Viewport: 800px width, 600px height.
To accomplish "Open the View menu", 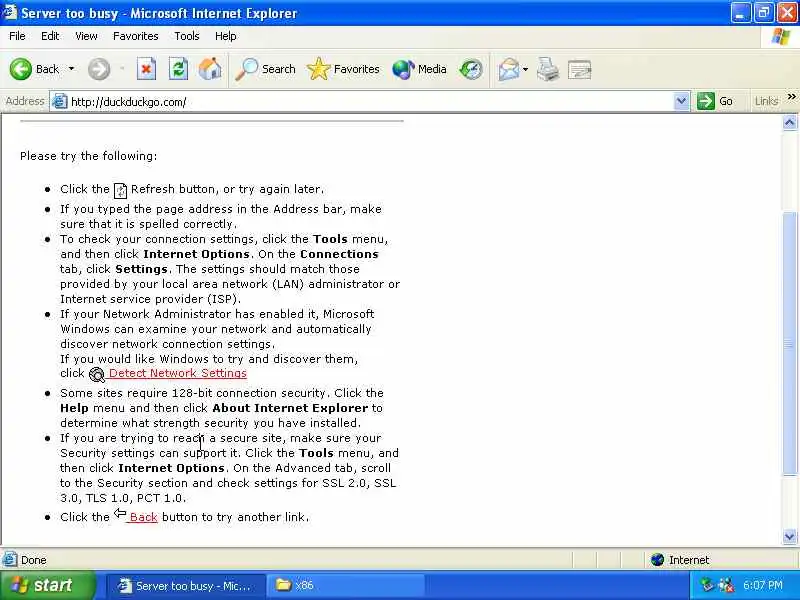I will tap(86, 36).
